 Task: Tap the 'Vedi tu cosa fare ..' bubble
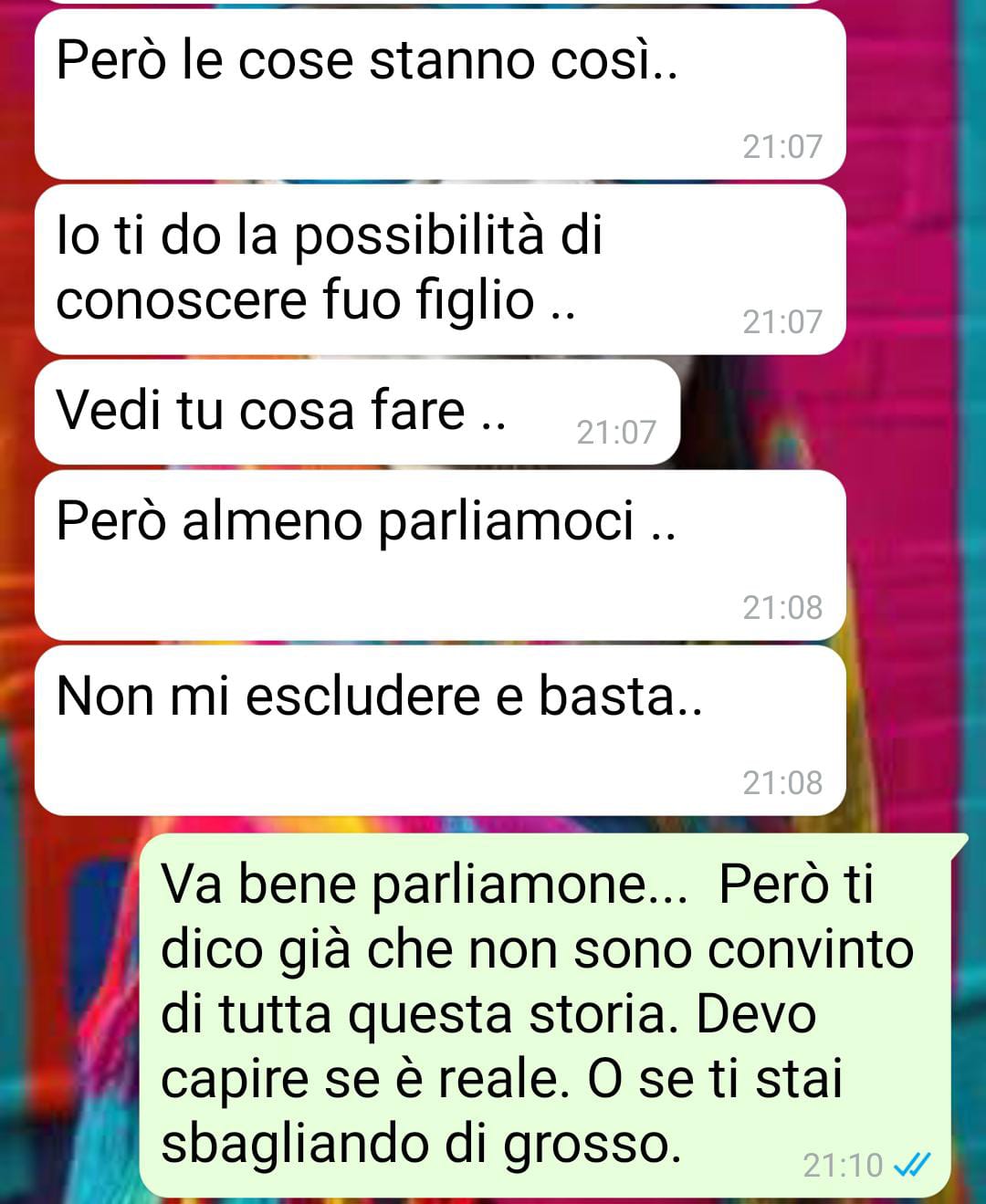(357, 412)
